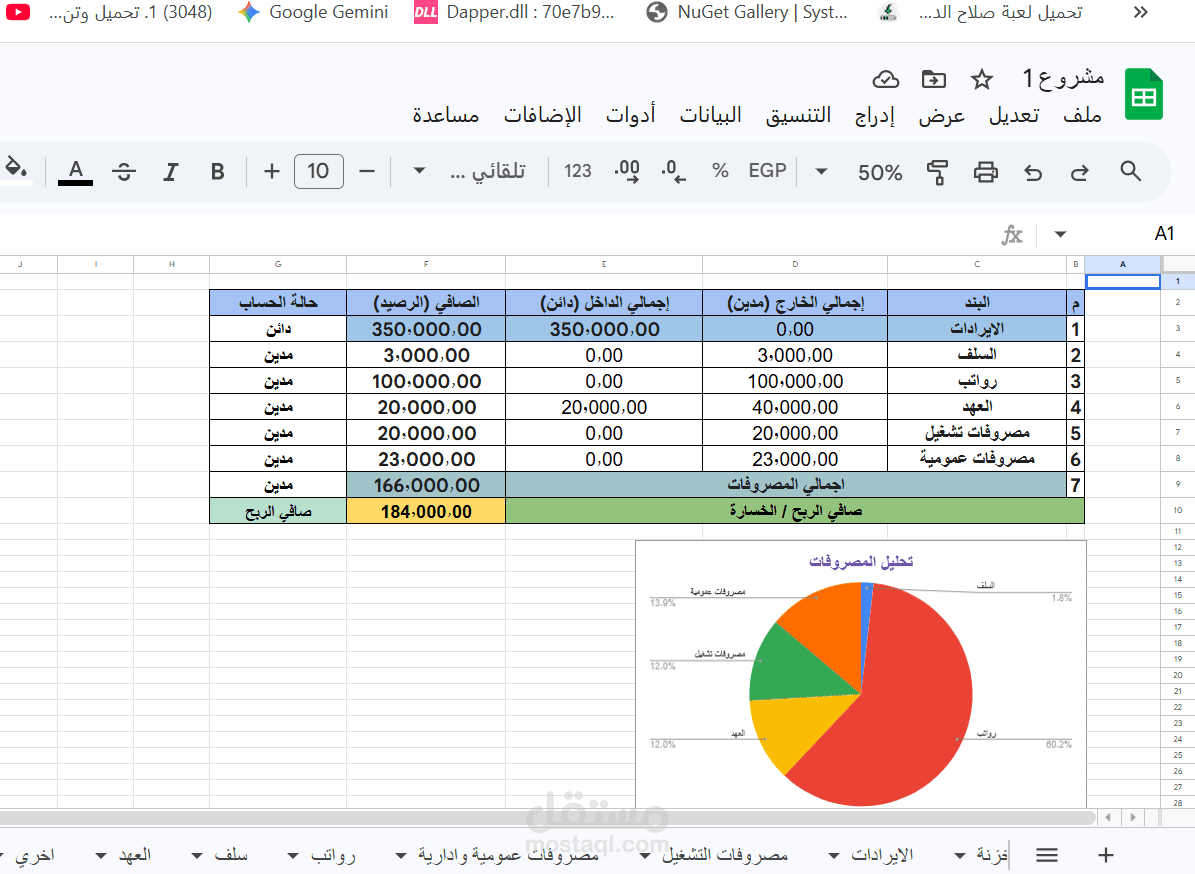Select cell showing 166,000.00 total expenses
This screenshot has width=1195, height=874.
point(426,485)
